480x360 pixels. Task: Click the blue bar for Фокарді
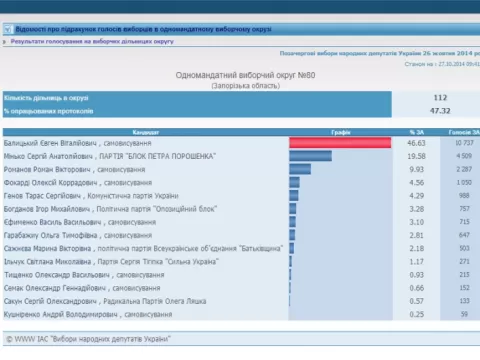point(294,182)
